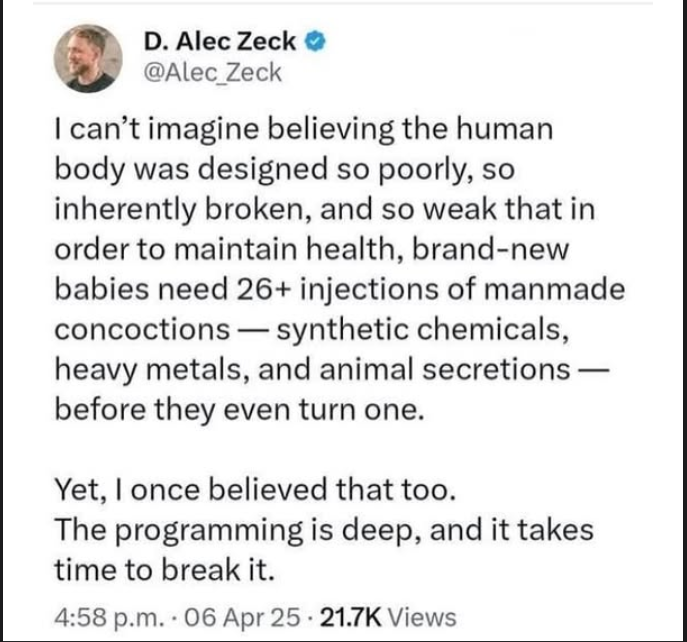Click the phrase "animal secretions" in the tweet
This screenshot has height=642, width=687.
[457, 369]
